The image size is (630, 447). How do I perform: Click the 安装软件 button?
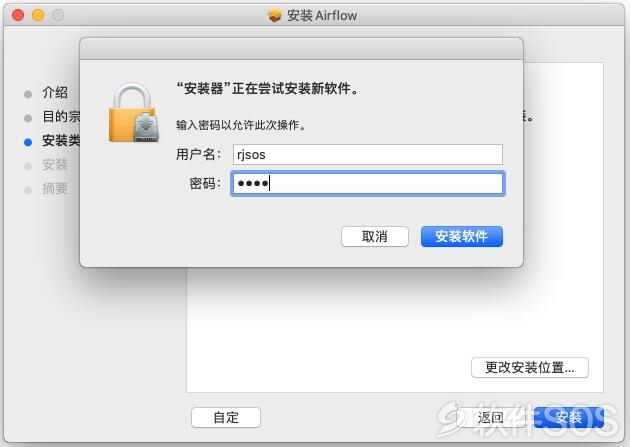click(462, 236)
